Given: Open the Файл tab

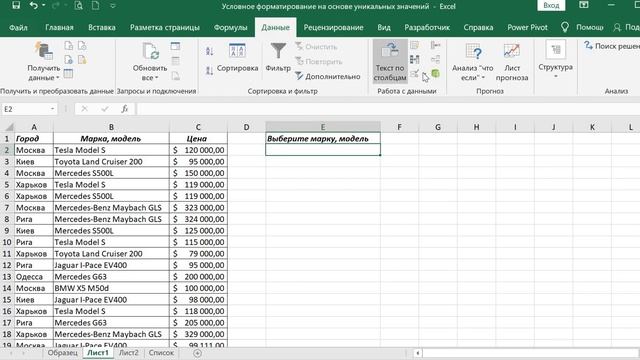Looking at the screenshot, I should click(x=18, y=27).
